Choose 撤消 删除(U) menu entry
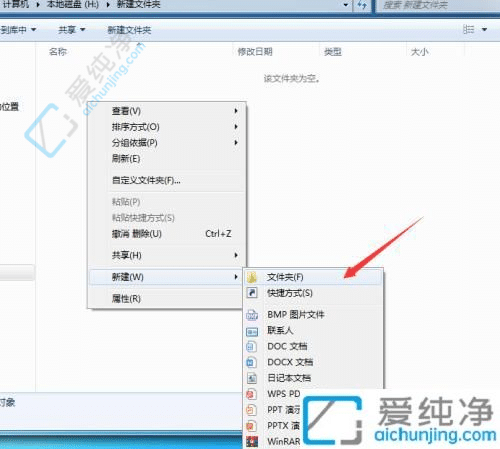This screenshot has height=449, width=500. click(x=167, y=234)
